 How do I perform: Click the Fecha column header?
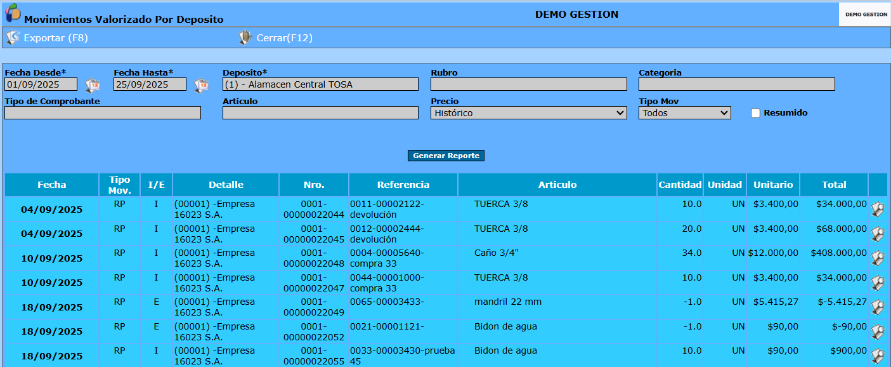[x=52, y=185]
